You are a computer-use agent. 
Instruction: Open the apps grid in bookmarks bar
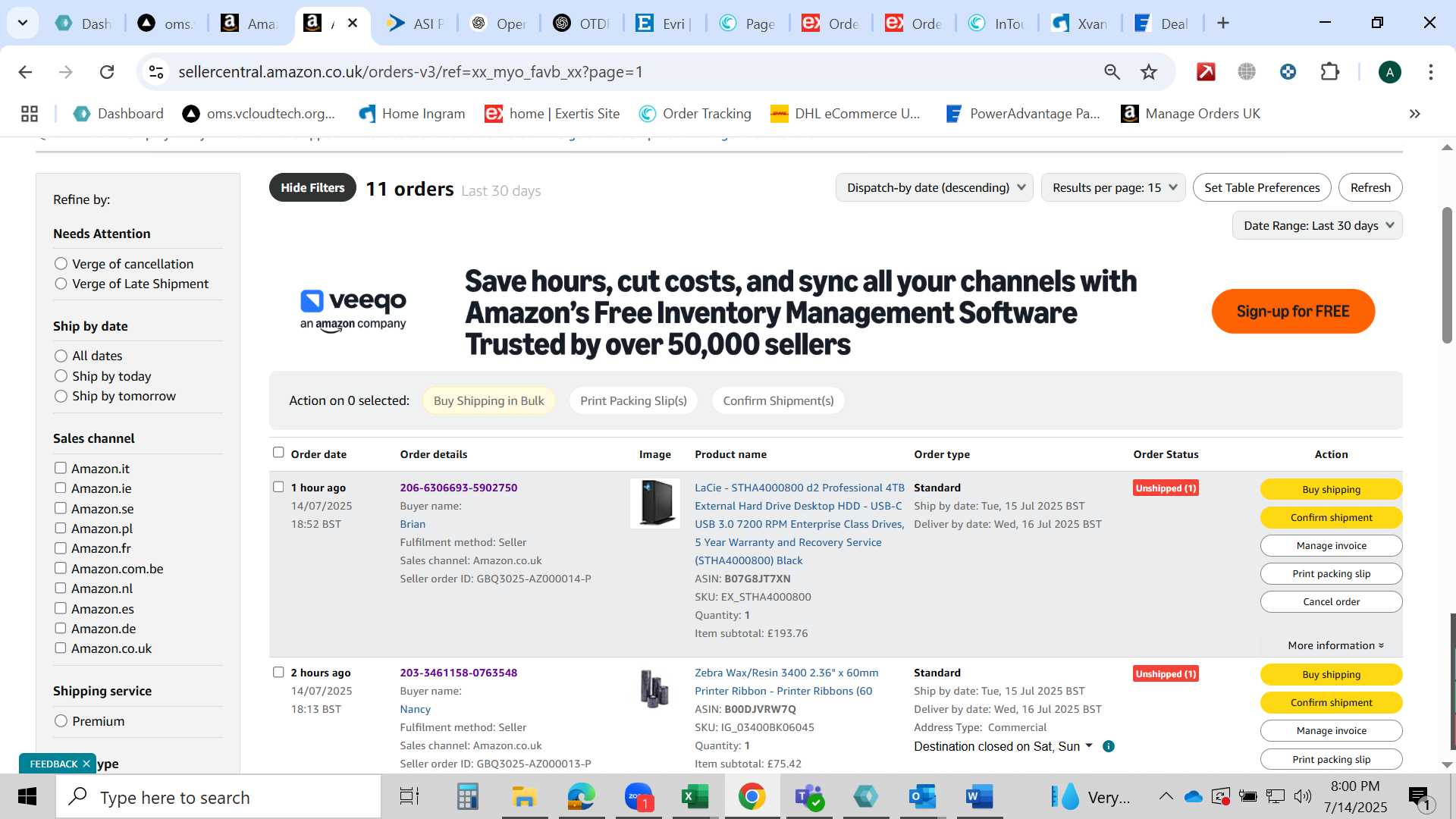click(x=30, y=114)
